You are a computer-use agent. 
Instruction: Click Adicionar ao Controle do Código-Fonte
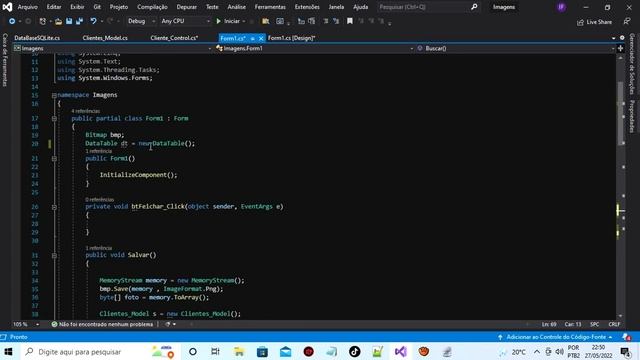(556, 337)
